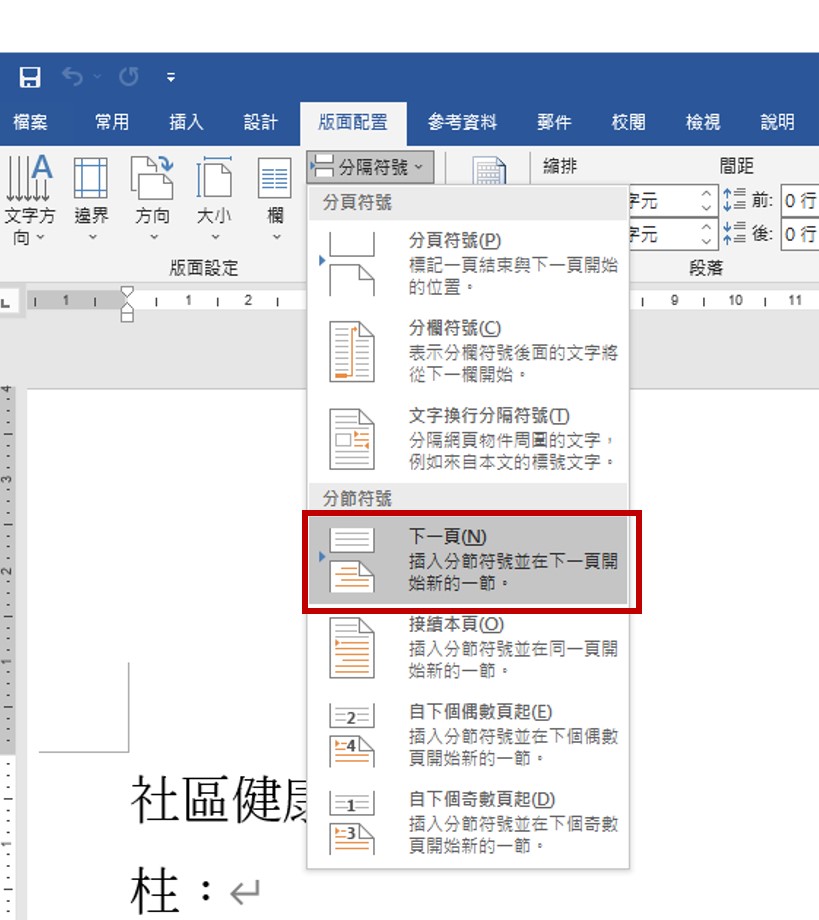Choose 文字換行分隔符號(T) text wrapping break
Screen dimensions: 819x920
[x=468, y=439]
